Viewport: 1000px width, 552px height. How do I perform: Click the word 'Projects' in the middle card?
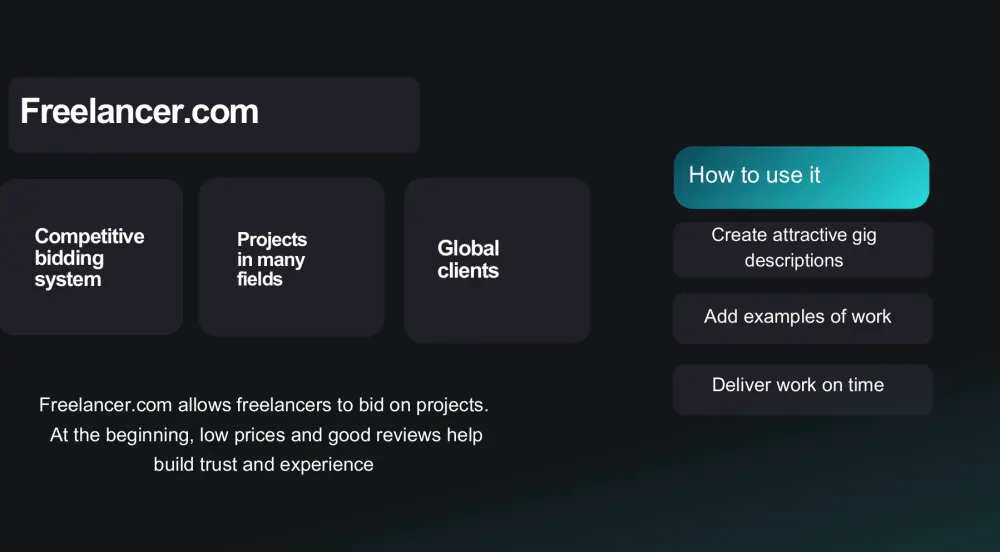(271, 240)
